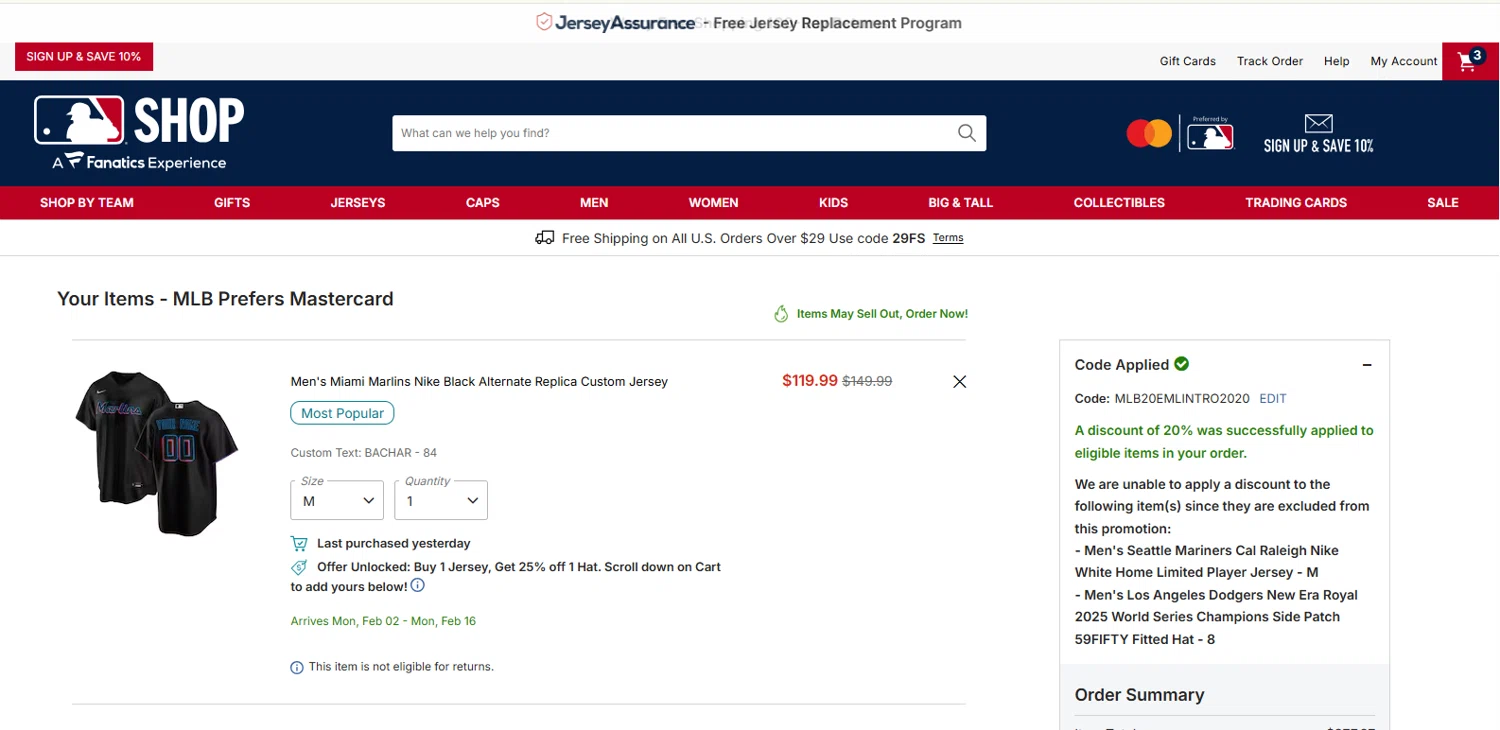Open Gift Cards link

tap(1188, 61)
